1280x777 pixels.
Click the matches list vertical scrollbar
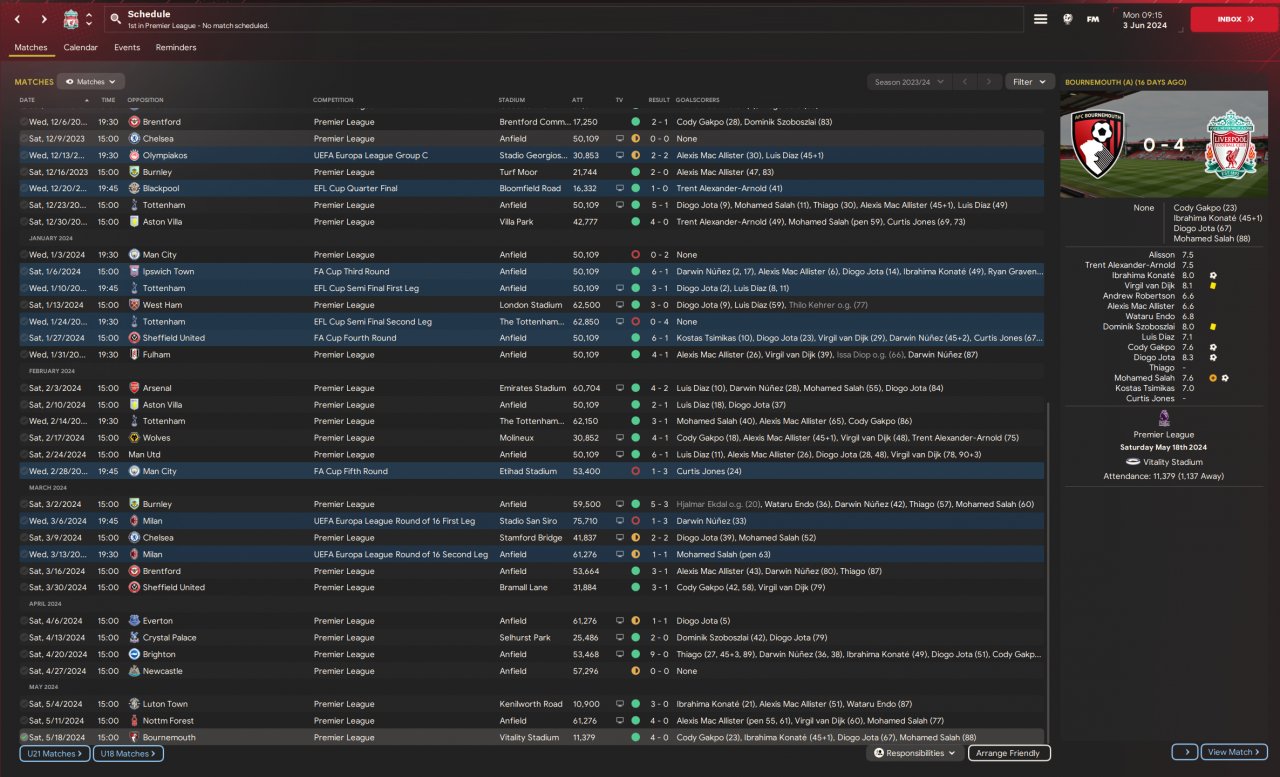point(1049,572)
